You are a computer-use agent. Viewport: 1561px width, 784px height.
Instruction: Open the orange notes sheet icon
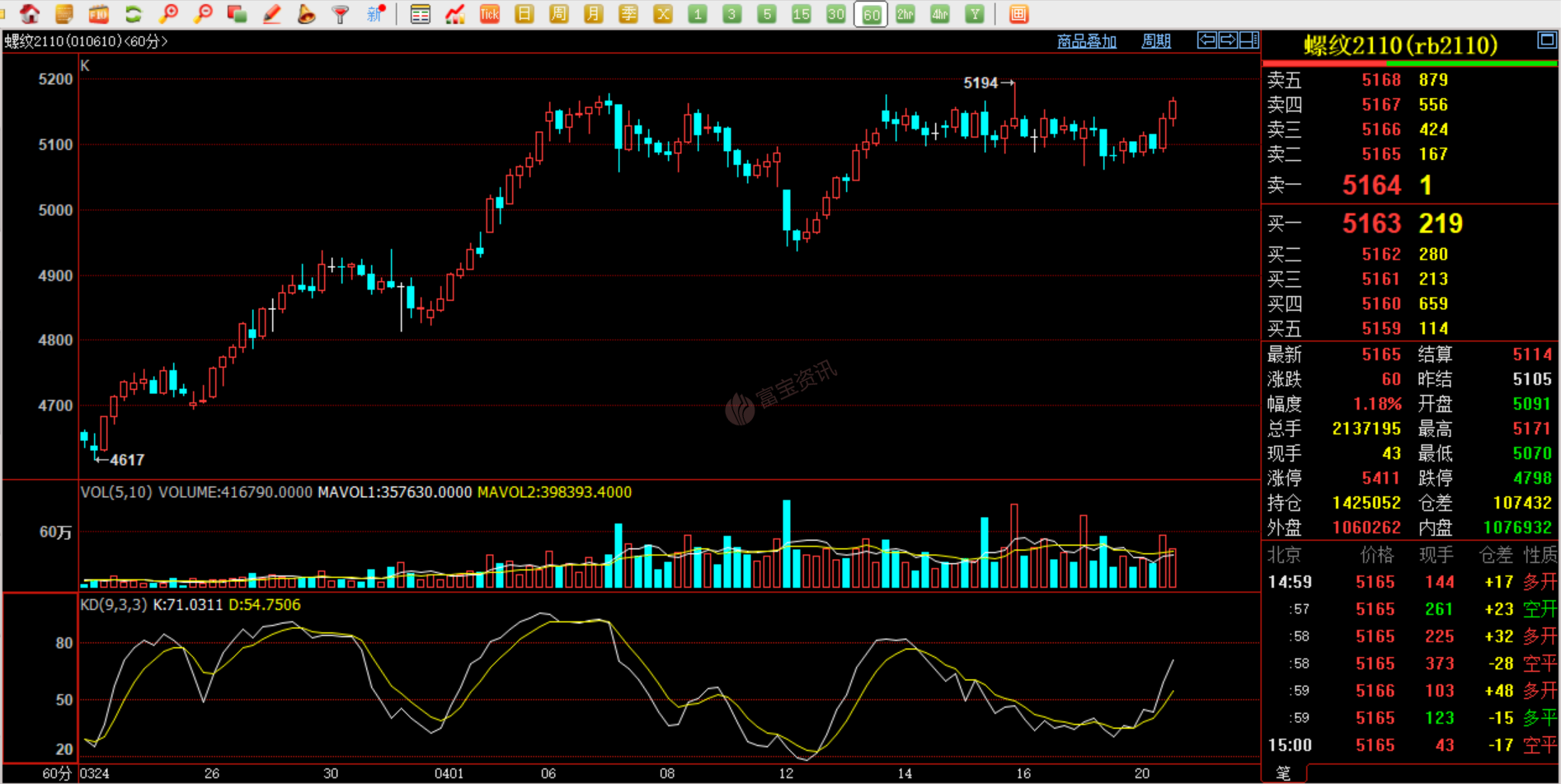[64, 14]
